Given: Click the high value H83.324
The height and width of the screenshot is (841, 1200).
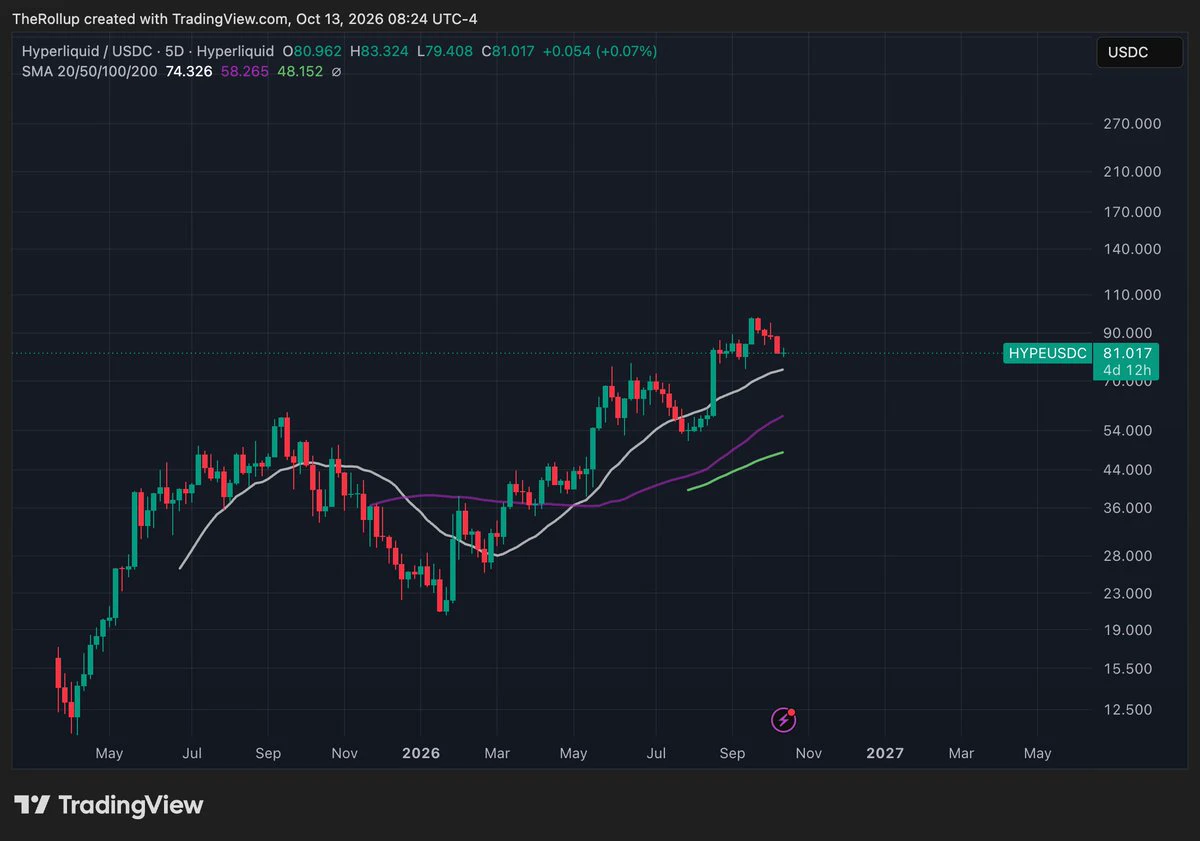Looking at the screenshot, I should (378, 51).
